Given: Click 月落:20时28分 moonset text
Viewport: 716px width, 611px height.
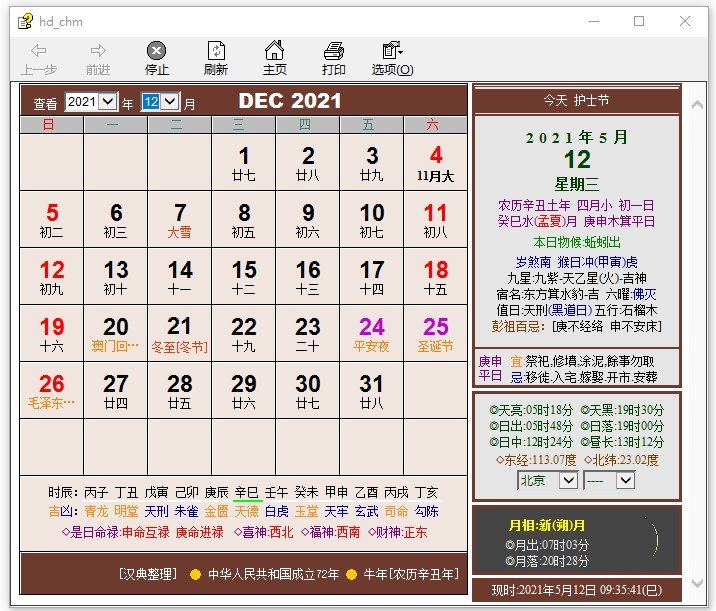Looking at the screenshot, I should [x=547, y=561].
